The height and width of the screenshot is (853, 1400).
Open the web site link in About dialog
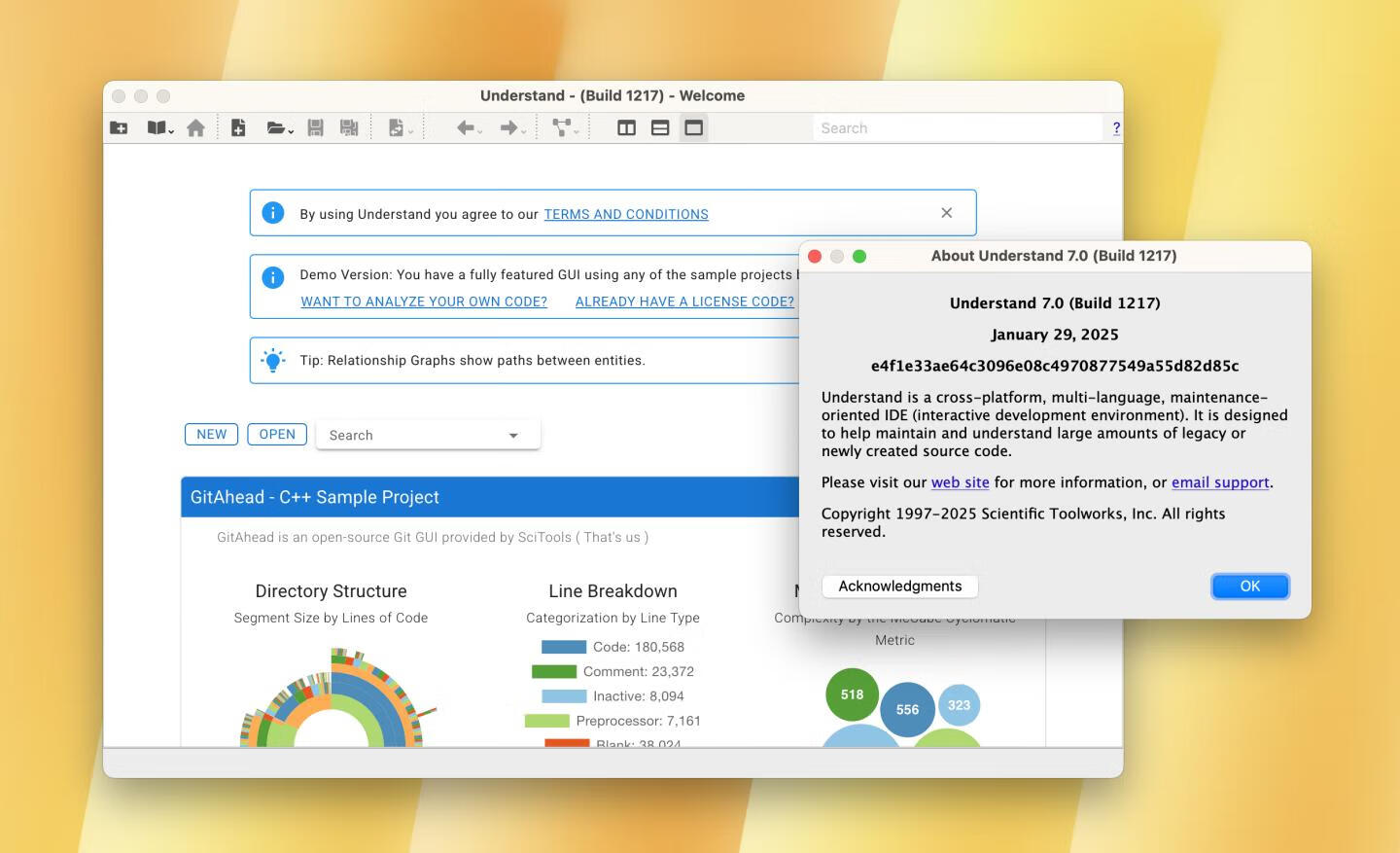[960, 482]
